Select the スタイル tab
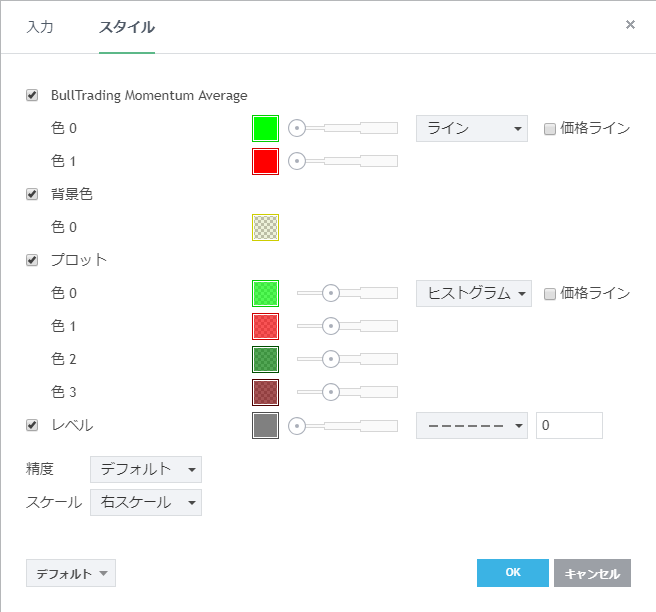The height and width of the screenshot is (612, 656). tap(126, 27)
